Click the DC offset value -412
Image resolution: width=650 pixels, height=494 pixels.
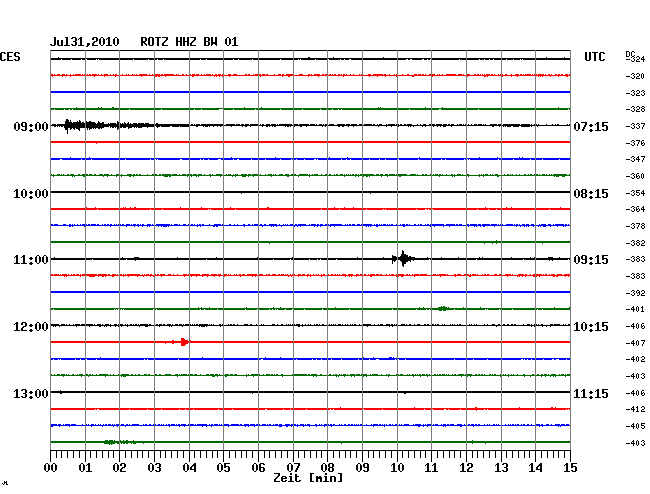[635, 409]
